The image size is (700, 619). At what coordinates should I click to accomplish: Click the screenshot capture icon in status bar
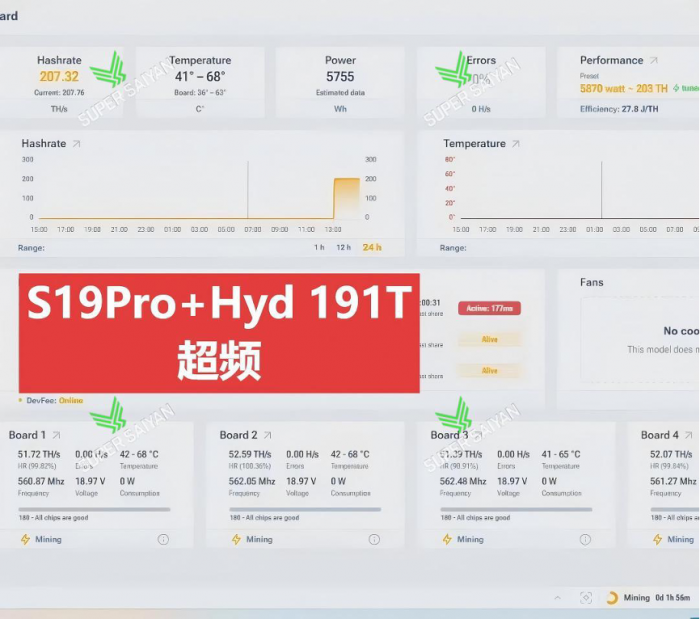586,598
